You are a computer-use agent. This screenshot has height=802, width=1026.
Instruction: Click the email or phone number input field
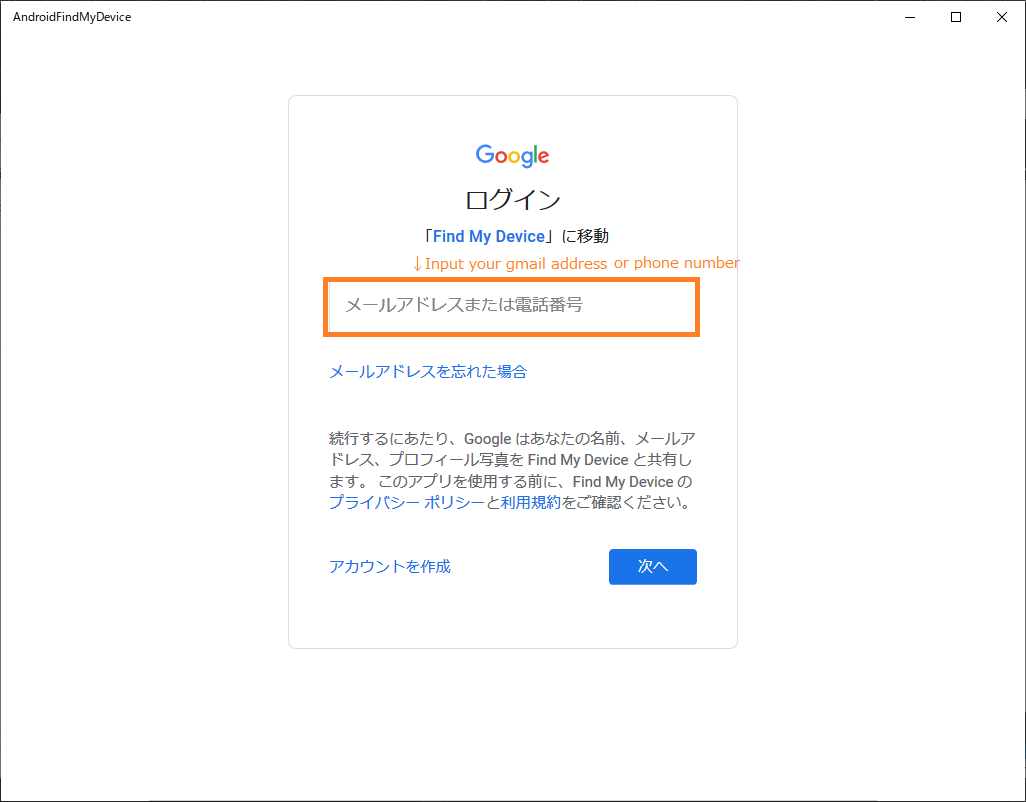pyautogui.click(x=512, y=306)
